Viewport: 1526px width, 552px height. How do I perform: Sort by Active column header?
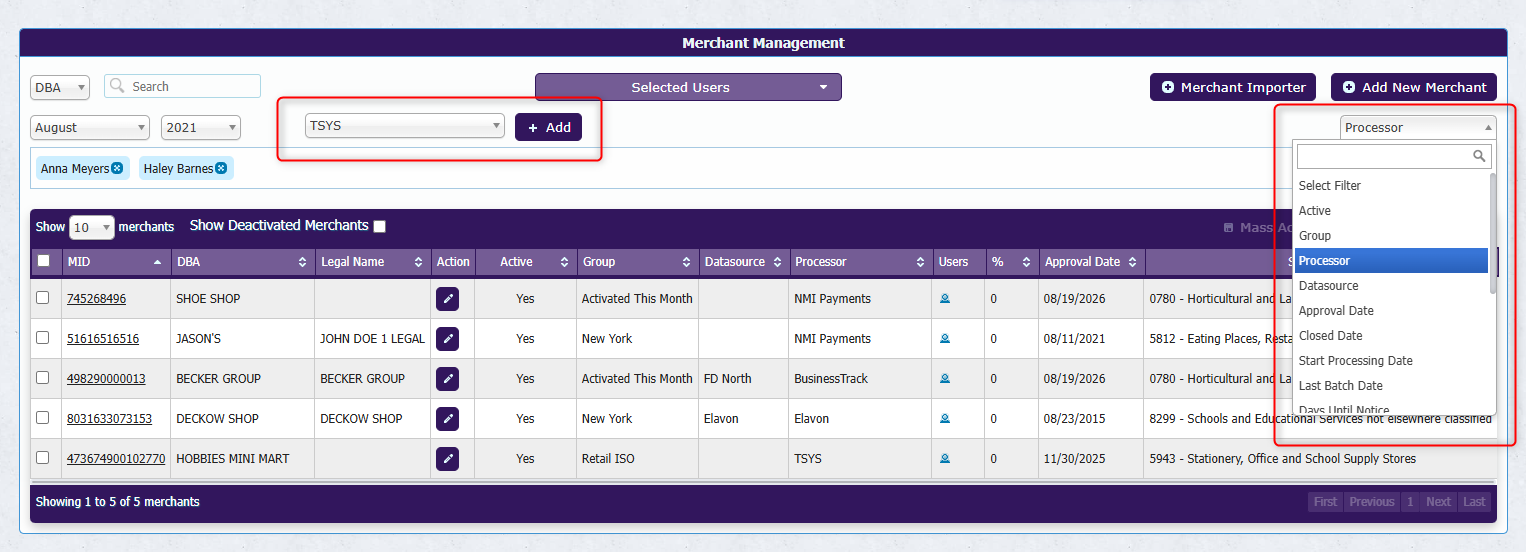point(525,262)
